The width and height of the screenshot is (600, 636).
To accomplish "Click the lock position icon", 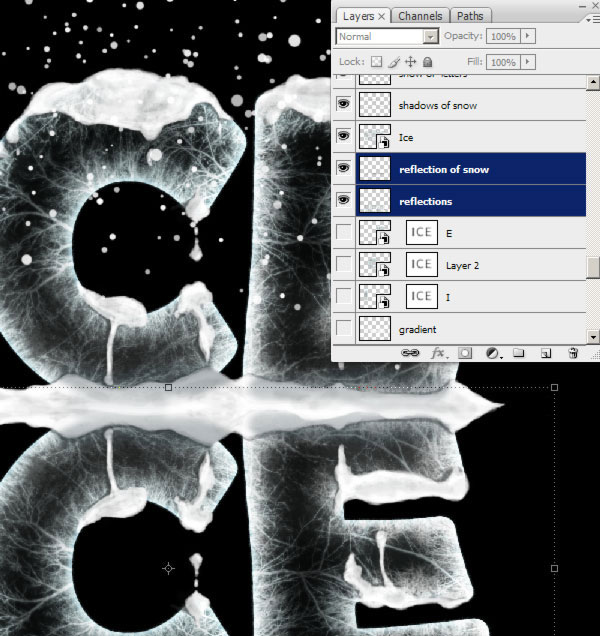I will click(410, 62).
